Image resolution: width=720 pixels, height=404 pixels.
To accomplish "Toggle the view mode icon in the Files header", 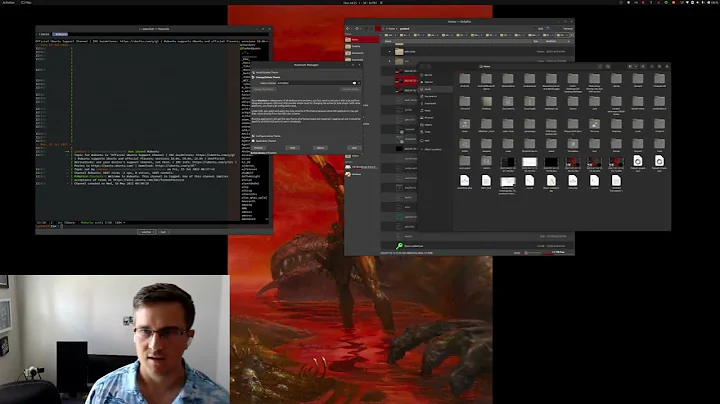I will (630, 67).
